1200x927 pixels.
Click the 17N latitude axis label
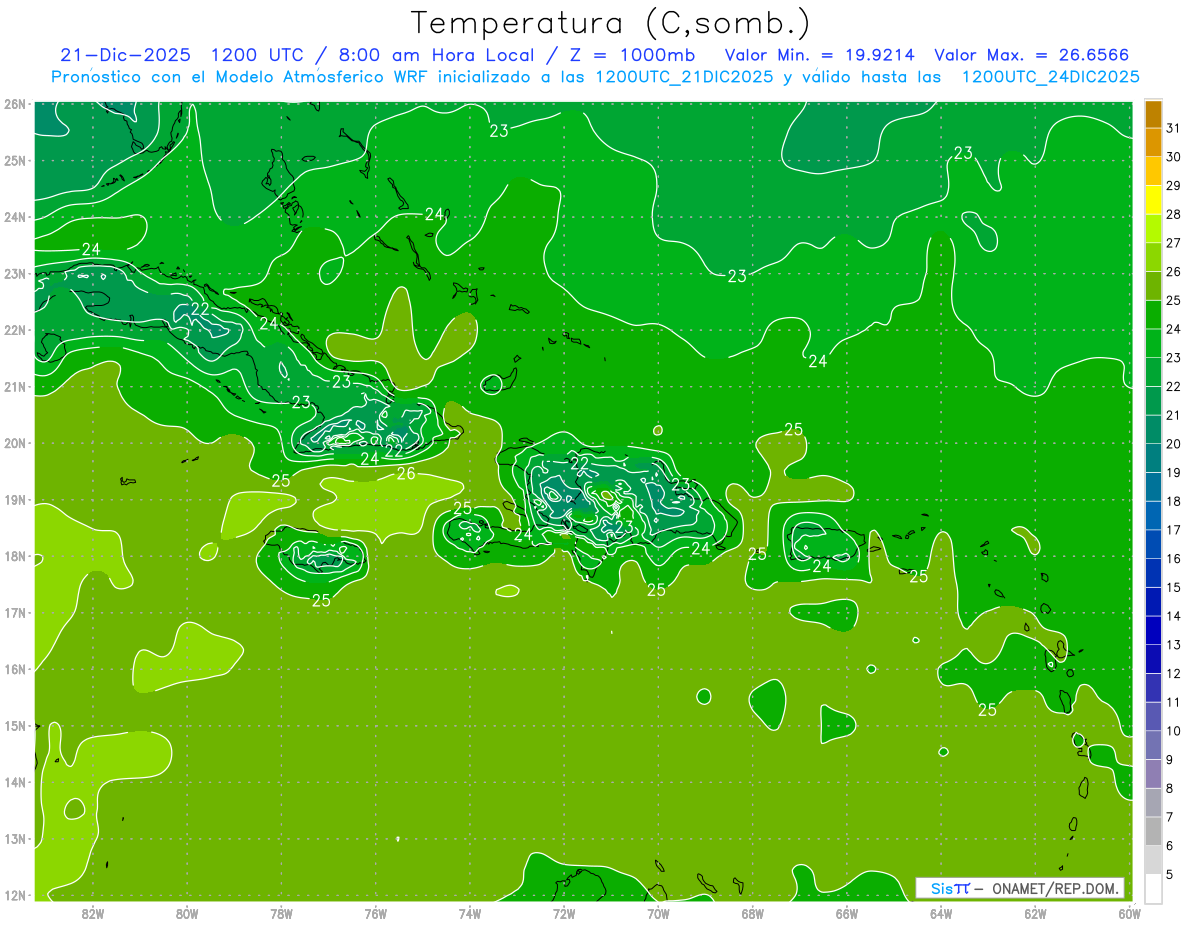15,612
